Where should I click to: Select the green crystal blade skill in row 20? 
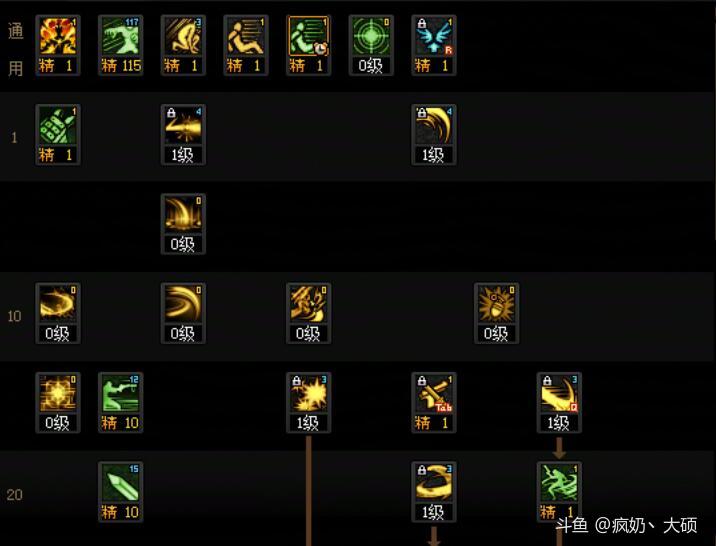(x=121, y=492)
